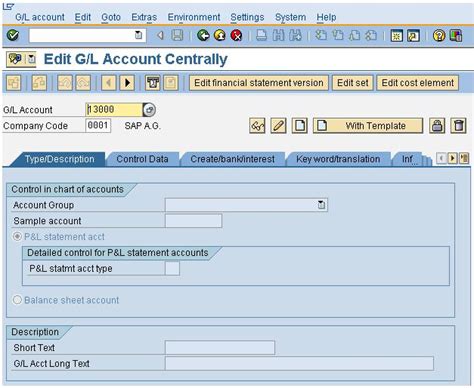Click the Find binoculars icon
474x388 pixels.
coord(278,35)
